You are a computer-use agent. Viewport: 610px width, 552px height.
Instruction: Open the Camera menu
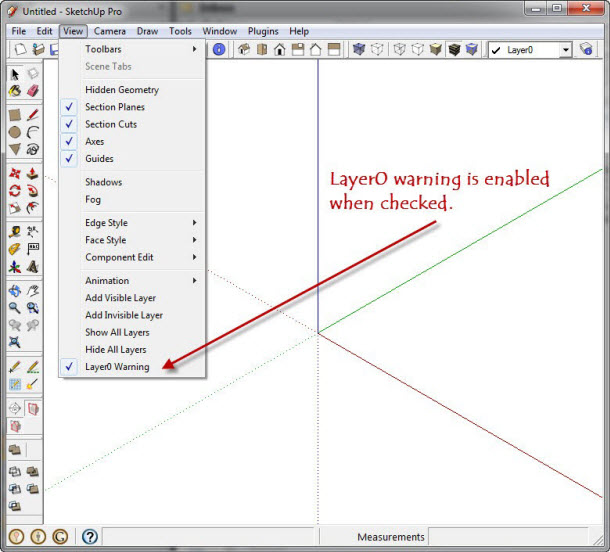[110, 31]
